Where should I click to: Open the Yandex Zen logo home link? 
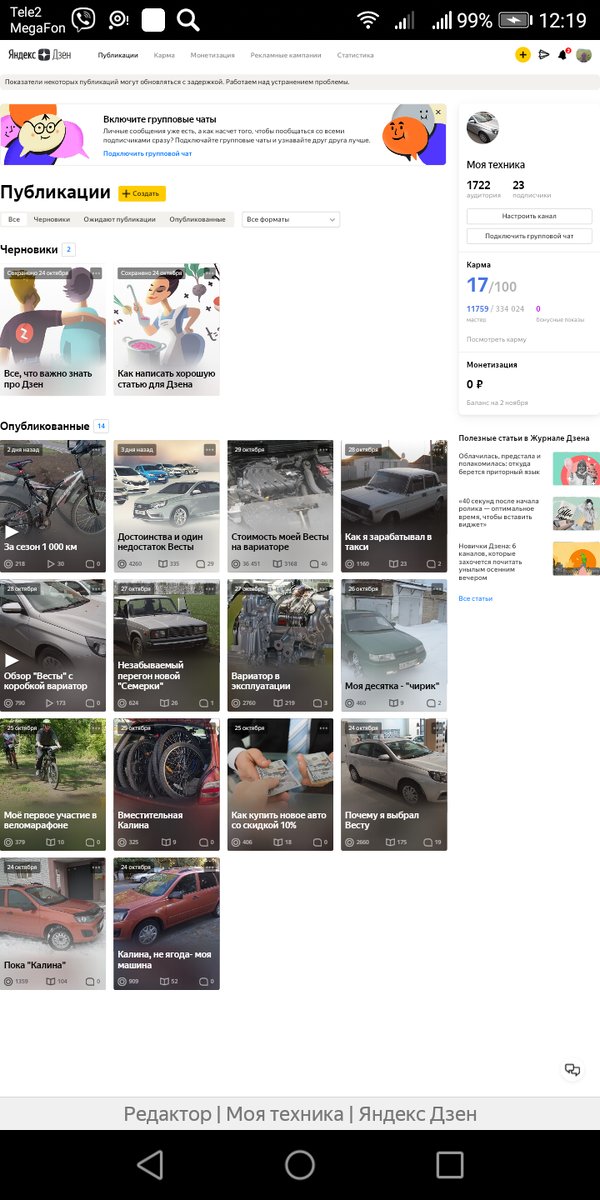pos(40,55)
